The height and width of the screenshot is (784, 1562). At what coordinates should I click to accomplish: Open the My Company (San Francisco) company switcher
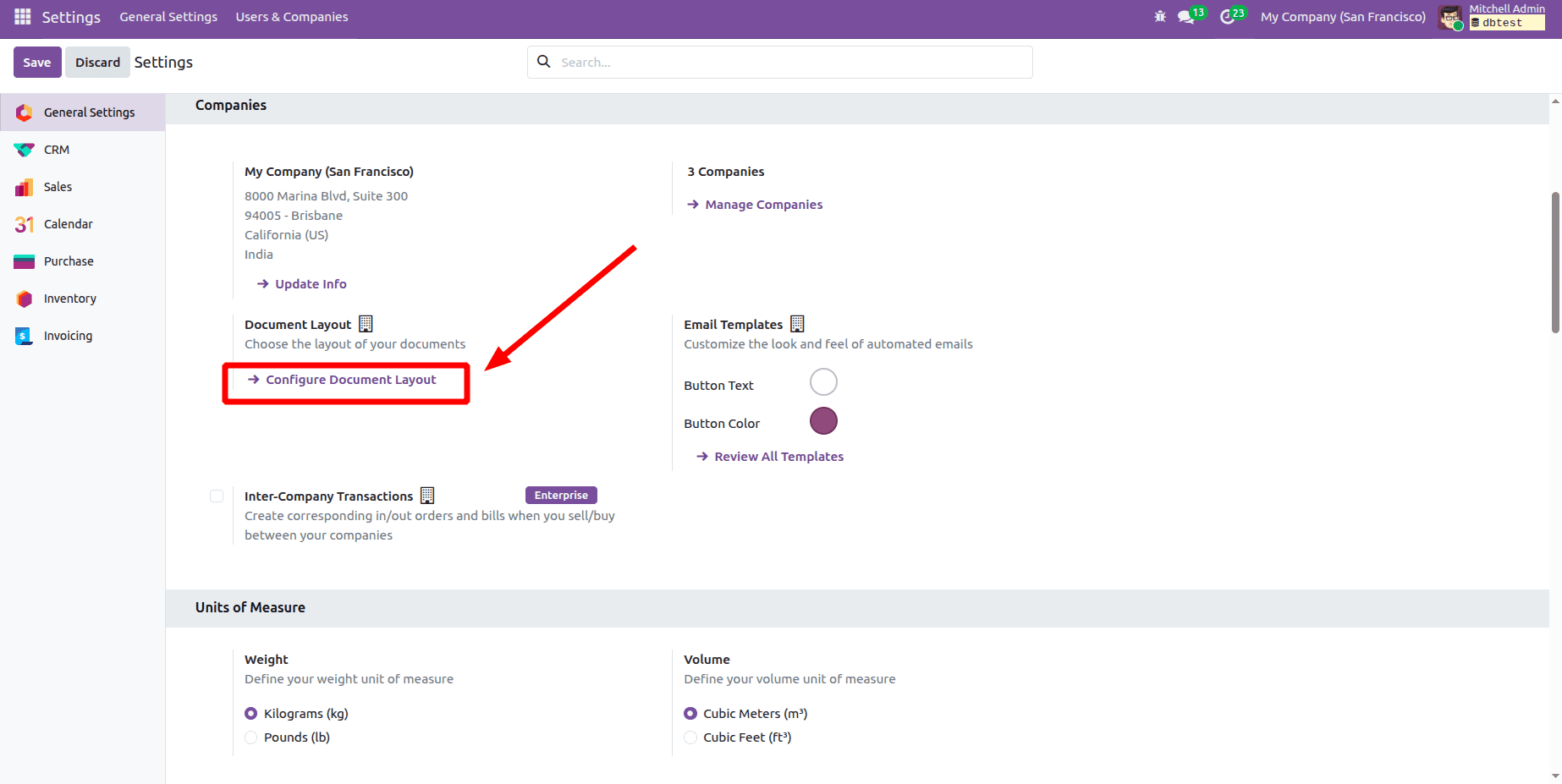click(1343, 17)
